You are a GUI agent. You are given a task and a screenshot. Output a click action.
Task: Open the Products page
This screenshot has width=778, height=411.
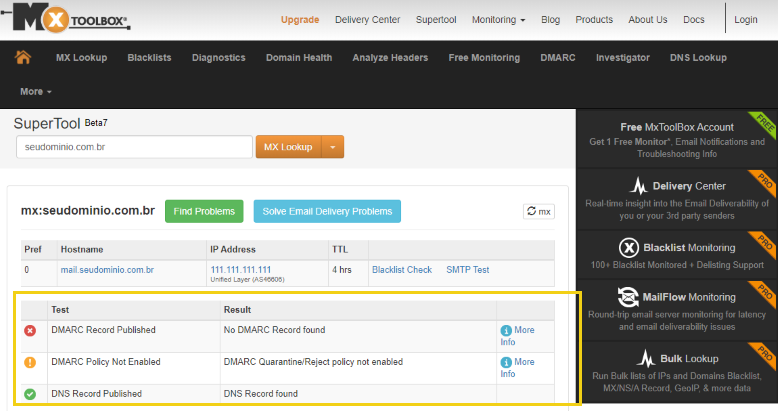click(x=594, y=20)
